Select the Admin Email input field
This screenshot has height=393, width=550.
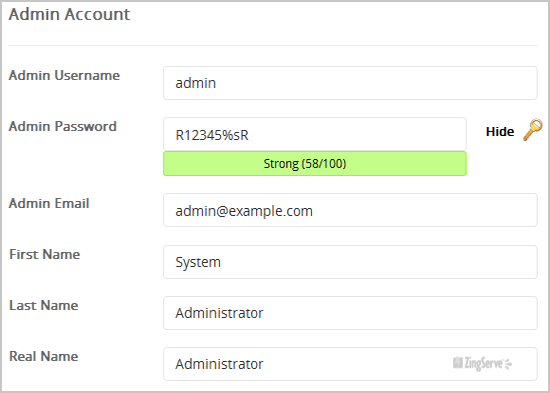tap(350, 210)
